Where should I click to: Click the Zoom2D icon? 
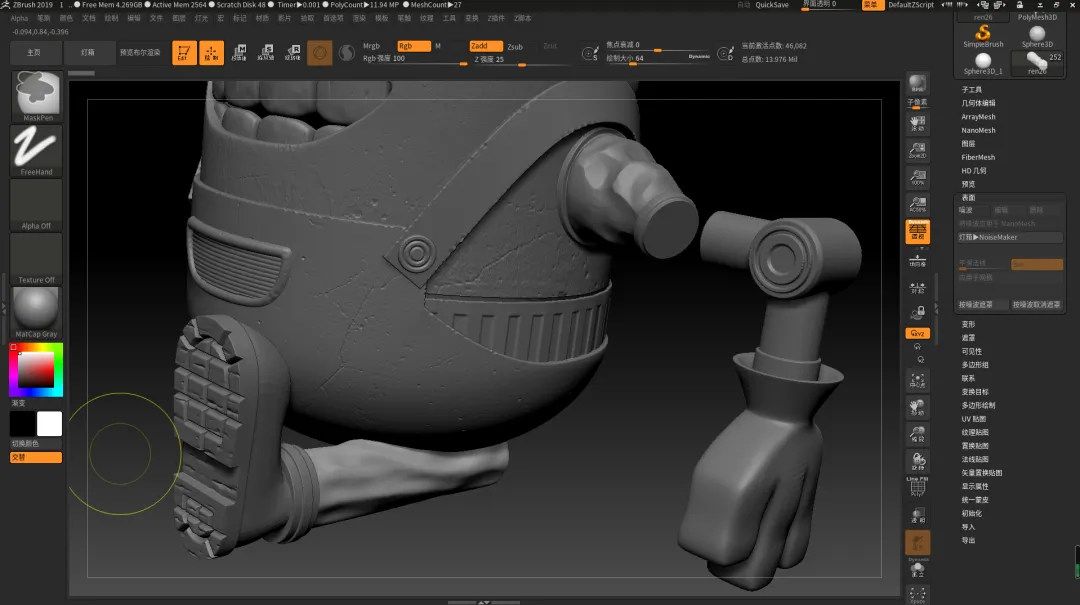pos(917,151)
